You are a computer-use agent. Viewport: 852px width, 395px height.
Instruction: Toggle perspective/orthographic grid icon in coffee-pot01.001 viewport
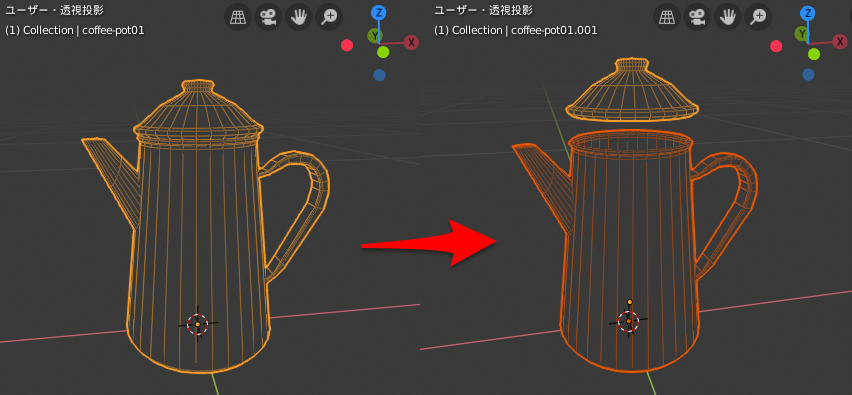coord(667,17)
